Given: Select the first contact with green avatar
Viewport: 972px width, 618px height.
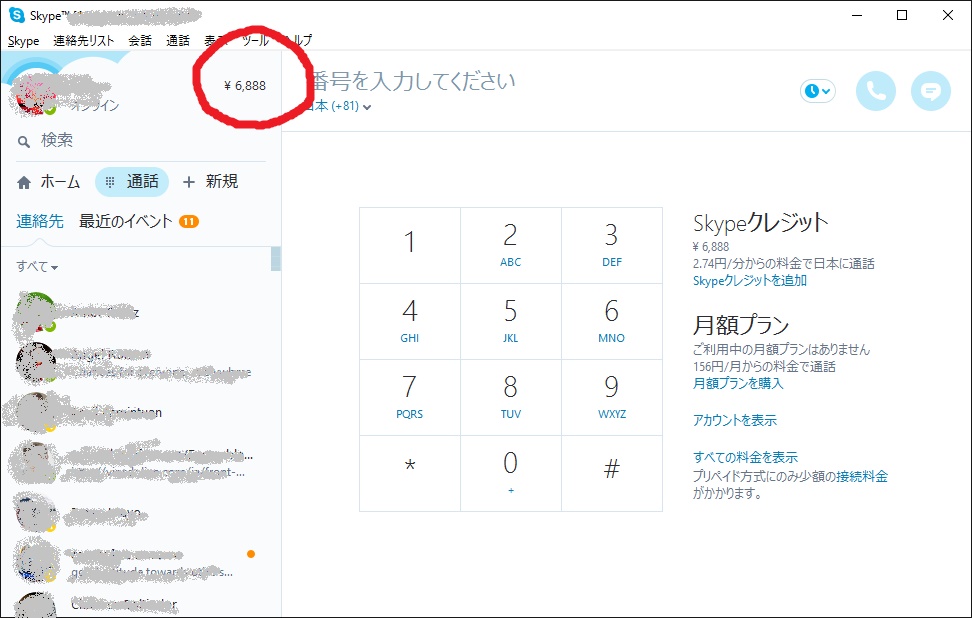Looking at the screenshot, I should 141,313.
